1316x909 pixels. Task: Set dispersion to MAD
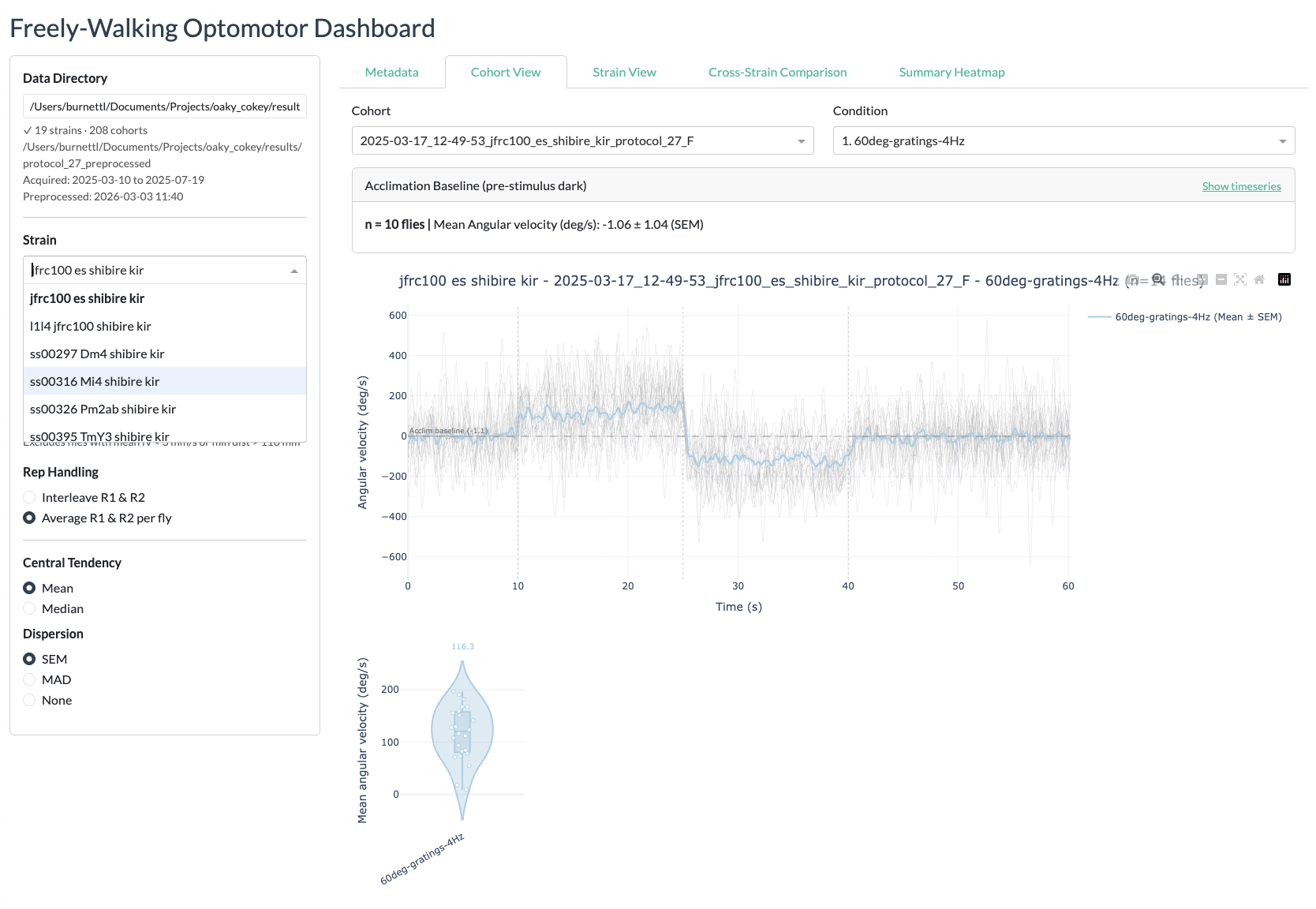point(29,679)
